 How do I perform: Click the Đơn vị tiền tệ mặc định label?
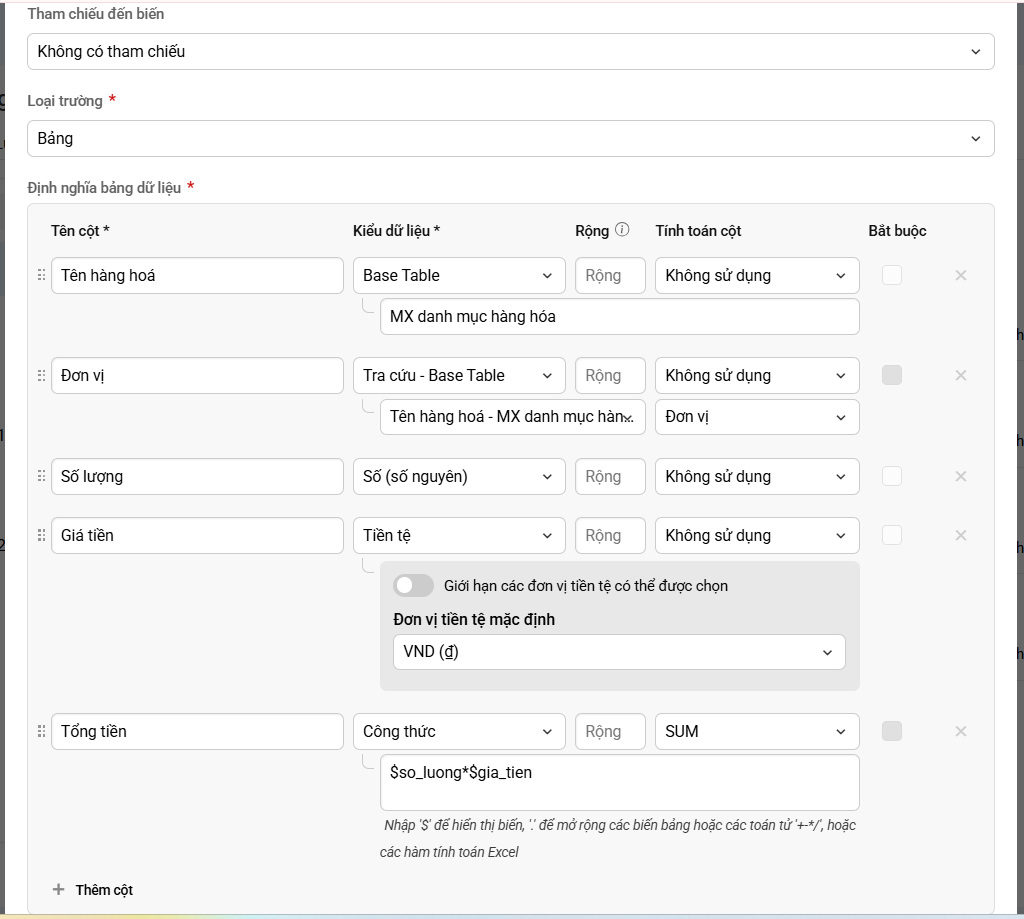point(474,619)
